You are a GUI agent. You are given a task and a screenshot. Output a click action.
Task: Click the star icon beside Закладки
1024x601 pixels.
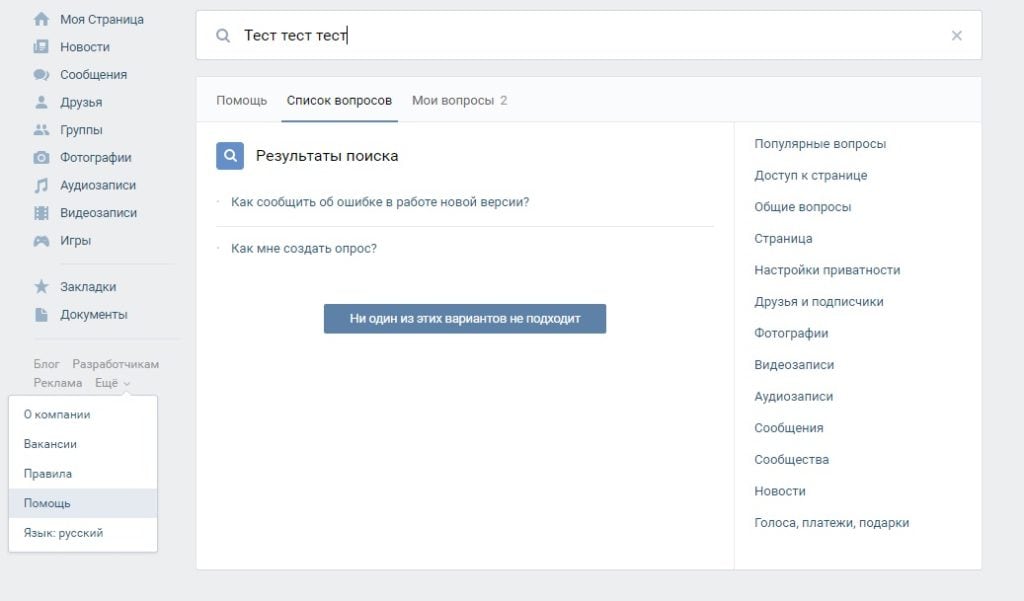click(41, 287)
